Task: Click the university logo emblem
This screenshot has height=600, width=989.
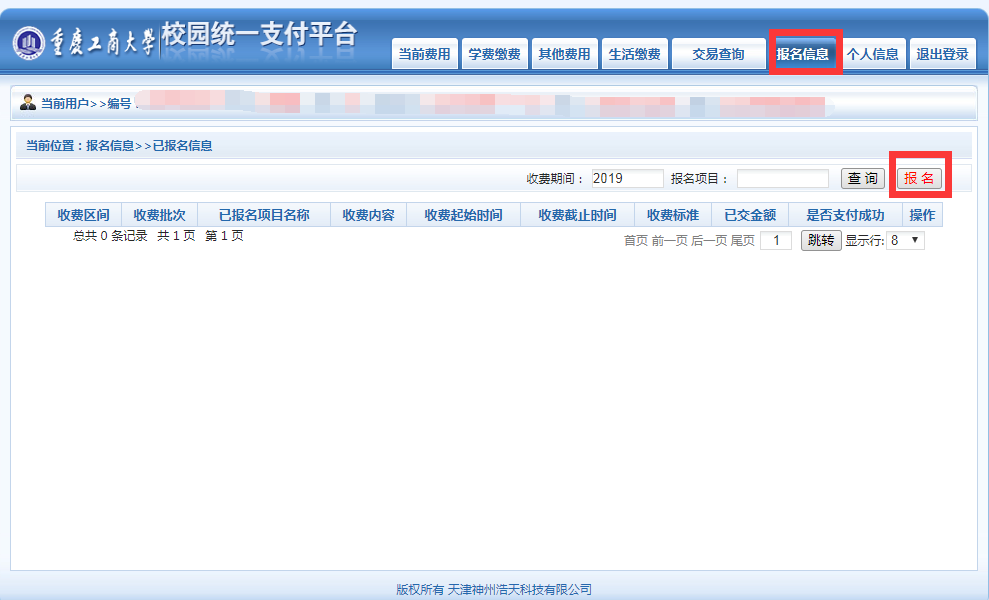Action: (29, 42)
